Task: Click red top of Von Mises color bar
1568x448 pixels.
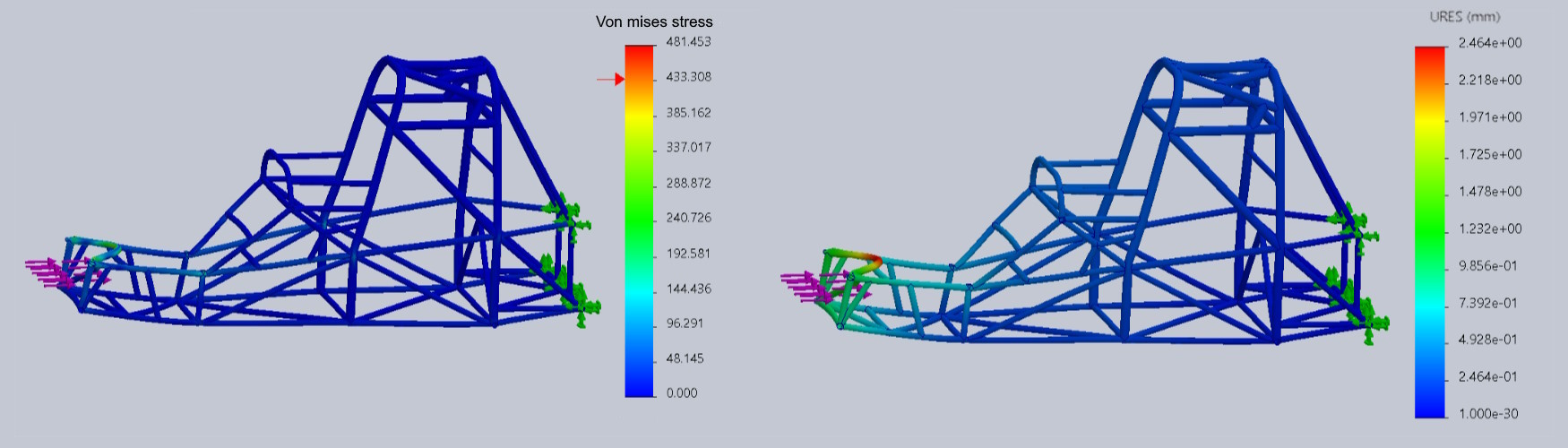Action: (x=640, y=52)
